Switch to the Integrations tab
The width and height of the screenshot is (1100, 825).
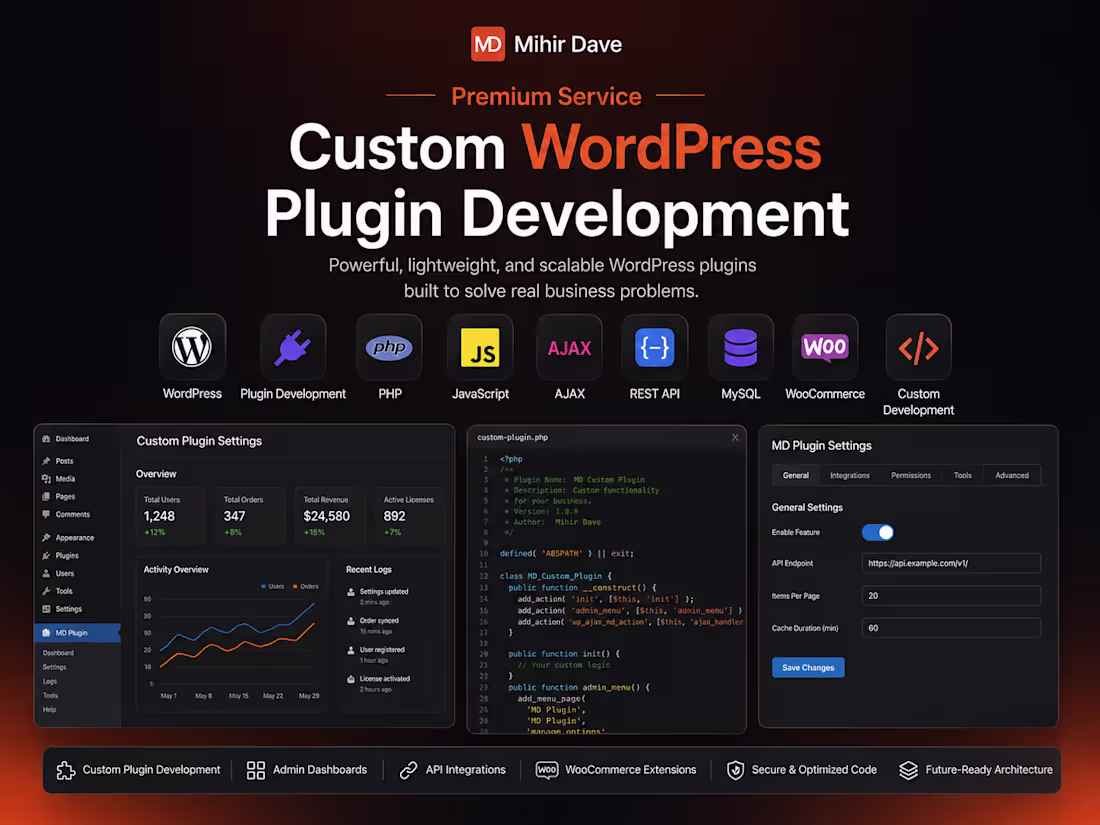coord(850,476)
